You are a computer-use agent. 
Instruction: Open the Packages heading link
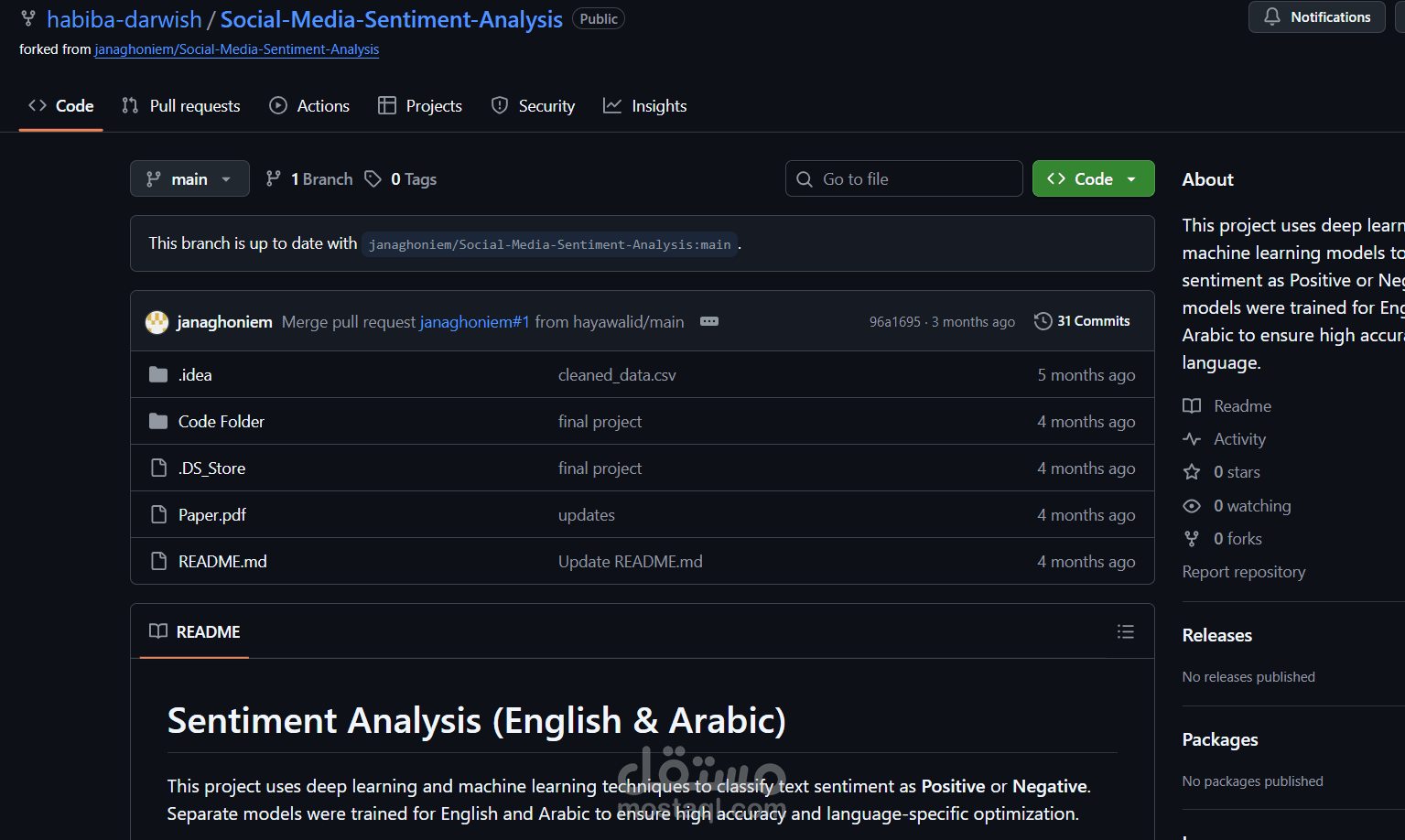click(x=1220, y=739)
